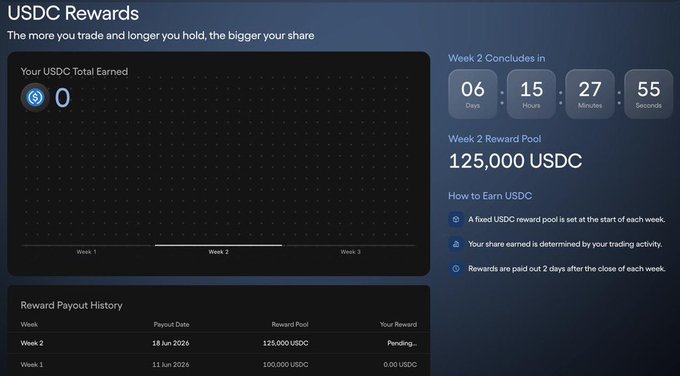
Task: Click the total earned value 0
Action: pos(62,98)
